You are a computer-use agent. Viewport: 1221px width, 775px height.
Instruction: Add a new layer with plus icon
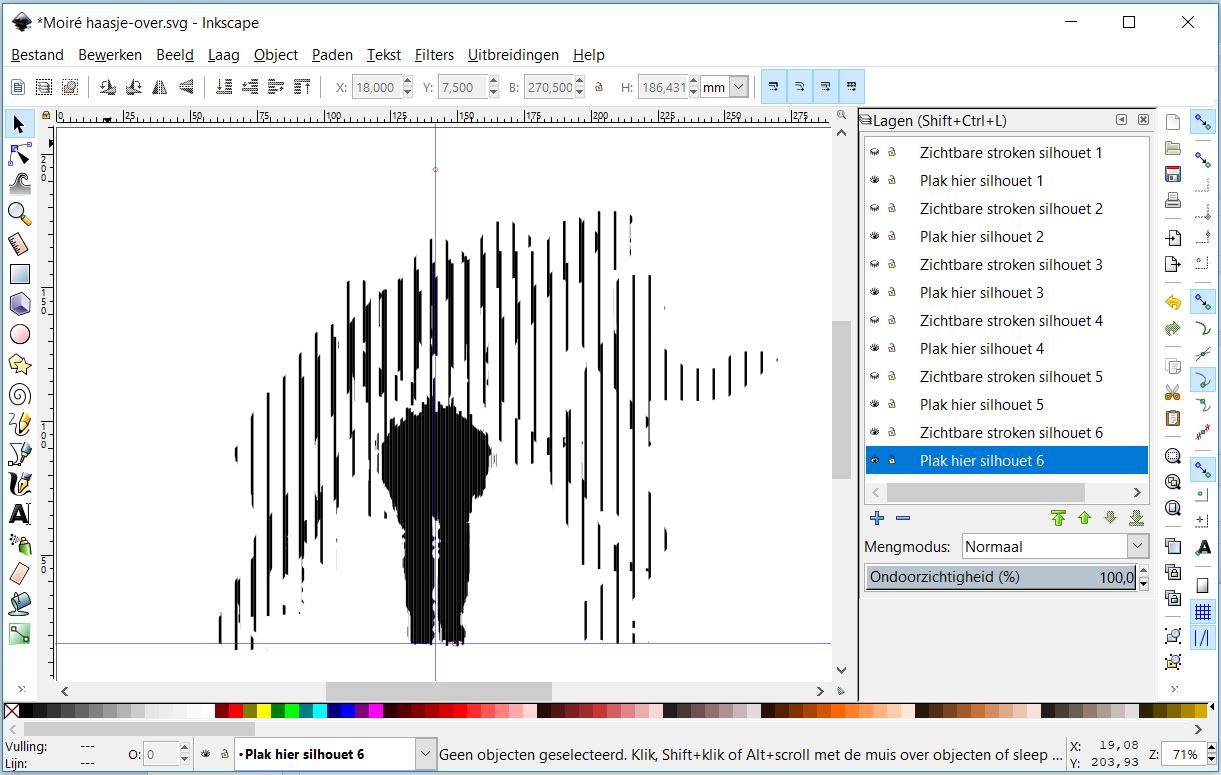pyautogui.click(x=877, y=518)
